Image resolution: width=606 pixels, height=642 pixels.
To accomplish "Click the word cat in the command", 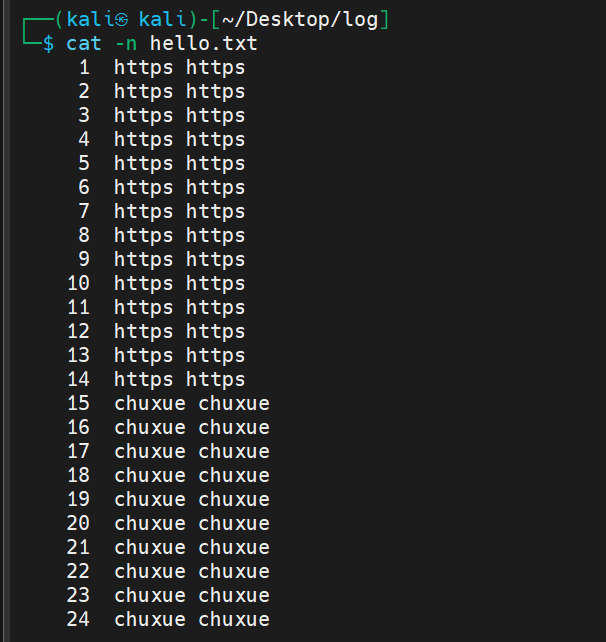I will coord(84,44).
